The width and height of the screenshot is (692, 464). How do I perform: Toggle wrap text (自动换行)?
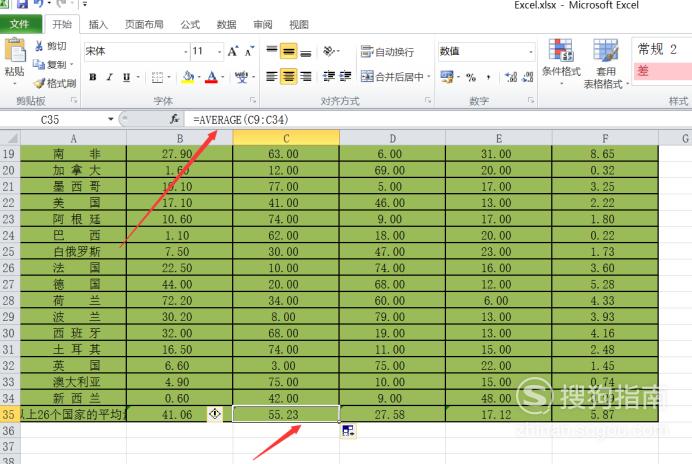click(387, 52)
